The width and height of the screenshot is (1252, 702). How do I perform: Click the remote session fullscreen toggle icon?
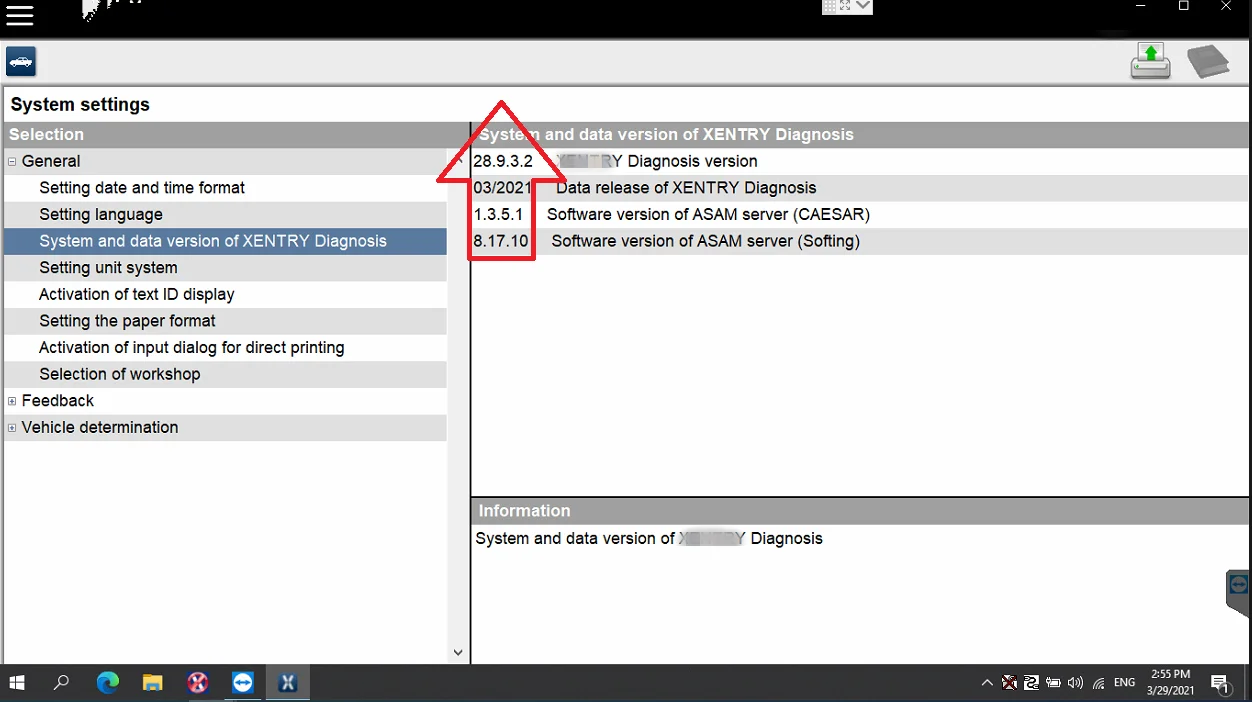pos(845,6)
